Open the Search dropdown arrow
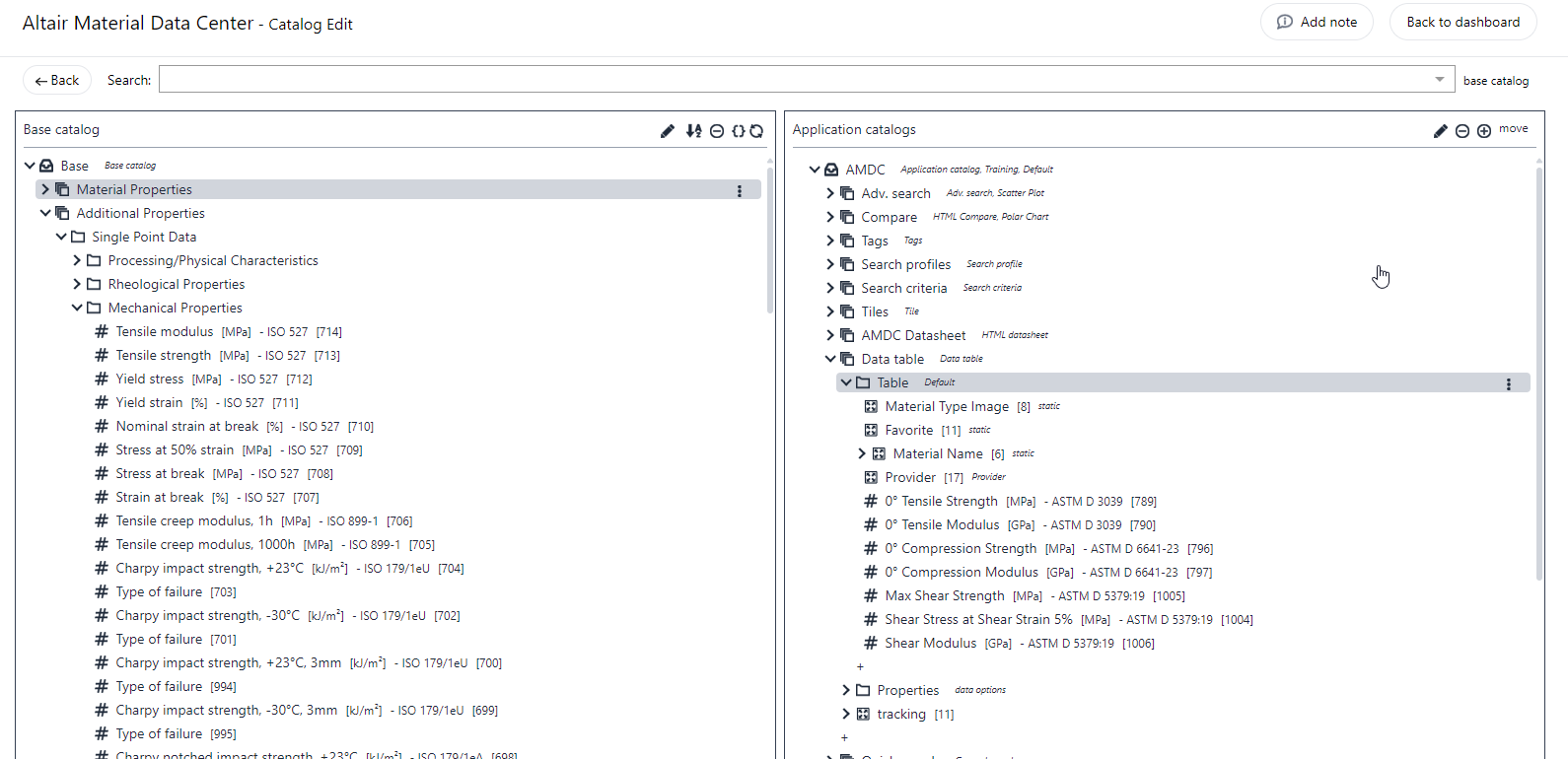The width and height of the screenshot is (1568, 759). point(1440,80)
